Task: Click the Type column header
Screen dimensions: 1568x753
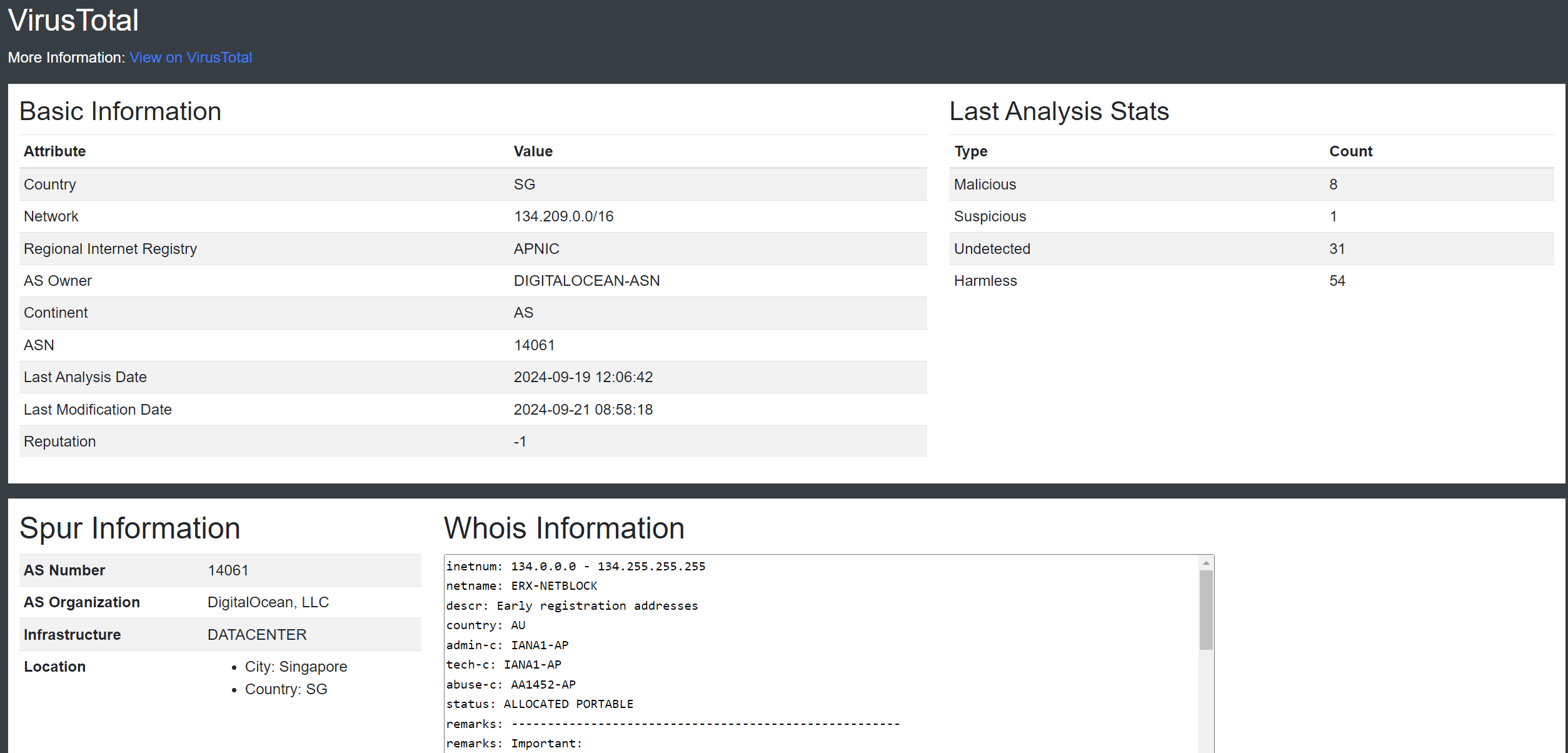Action: [x=971, y=151]
